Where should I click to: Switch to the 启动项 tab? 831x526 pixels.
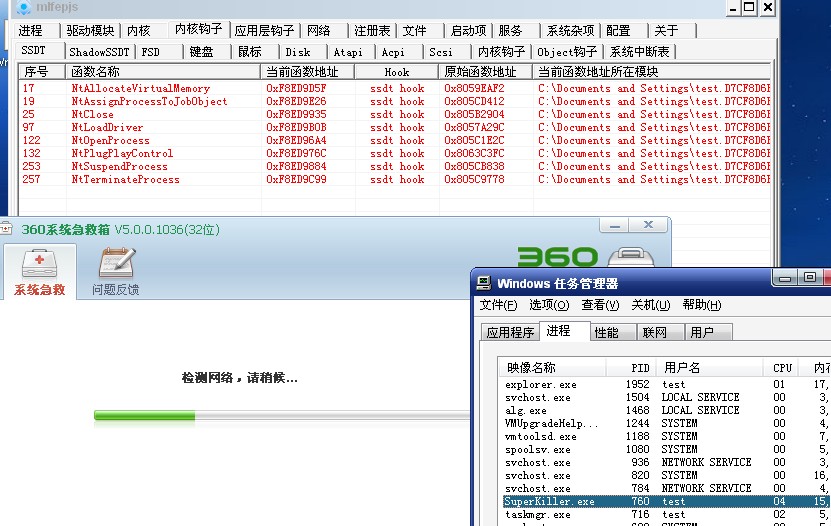468,31
